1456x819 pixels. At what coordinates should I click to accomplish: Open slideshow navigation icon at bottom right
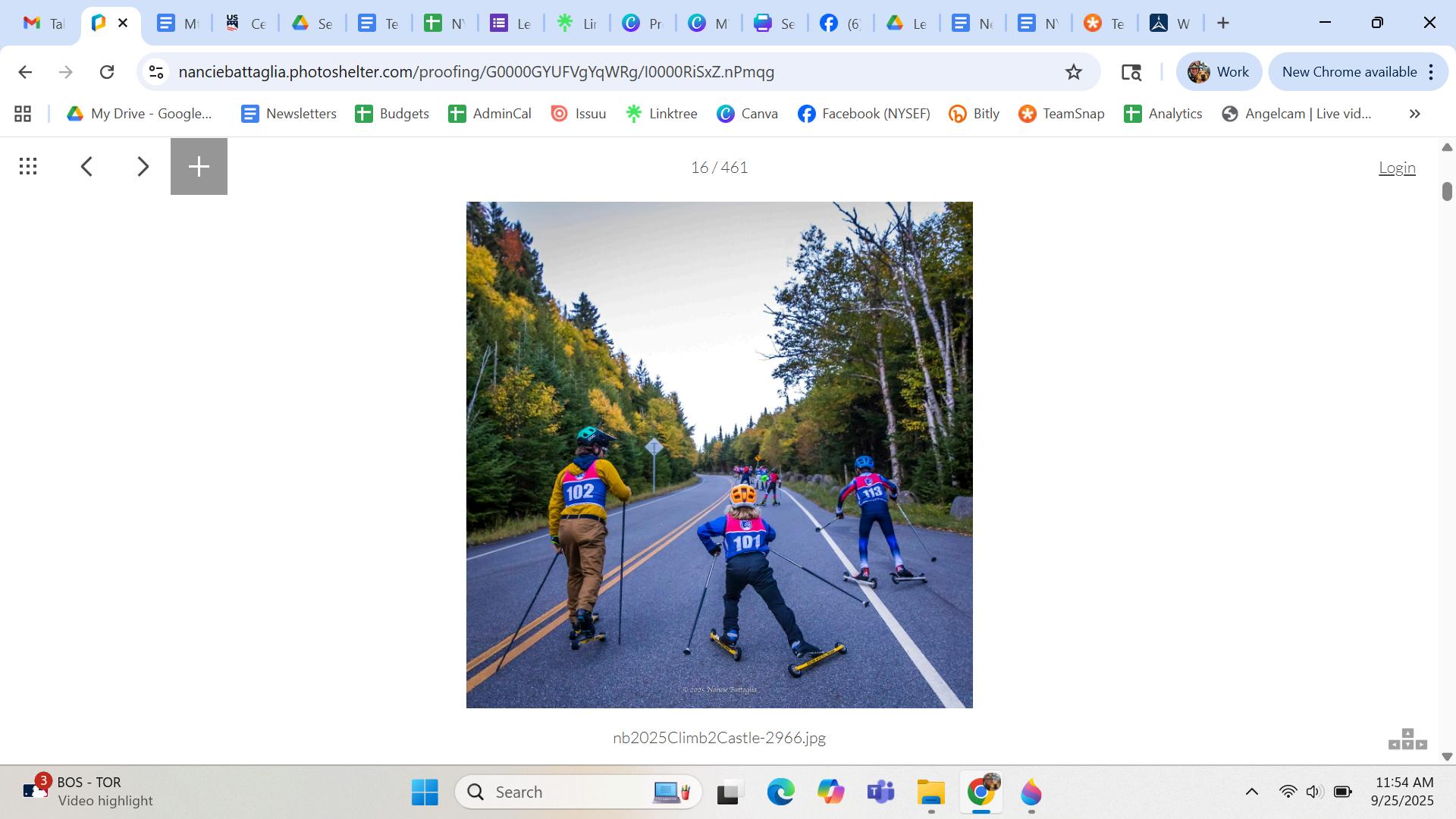pyautogui.click(x=1407, y=739)
